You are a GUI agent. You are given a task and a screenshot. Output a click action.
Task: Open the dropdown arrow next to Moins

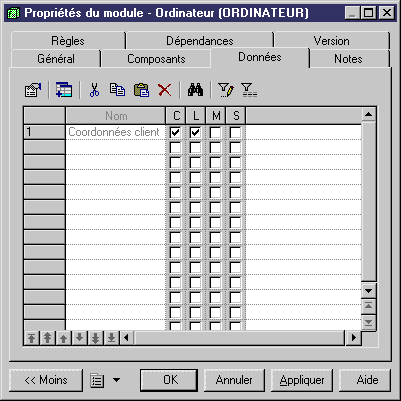(x=116, y=380)
